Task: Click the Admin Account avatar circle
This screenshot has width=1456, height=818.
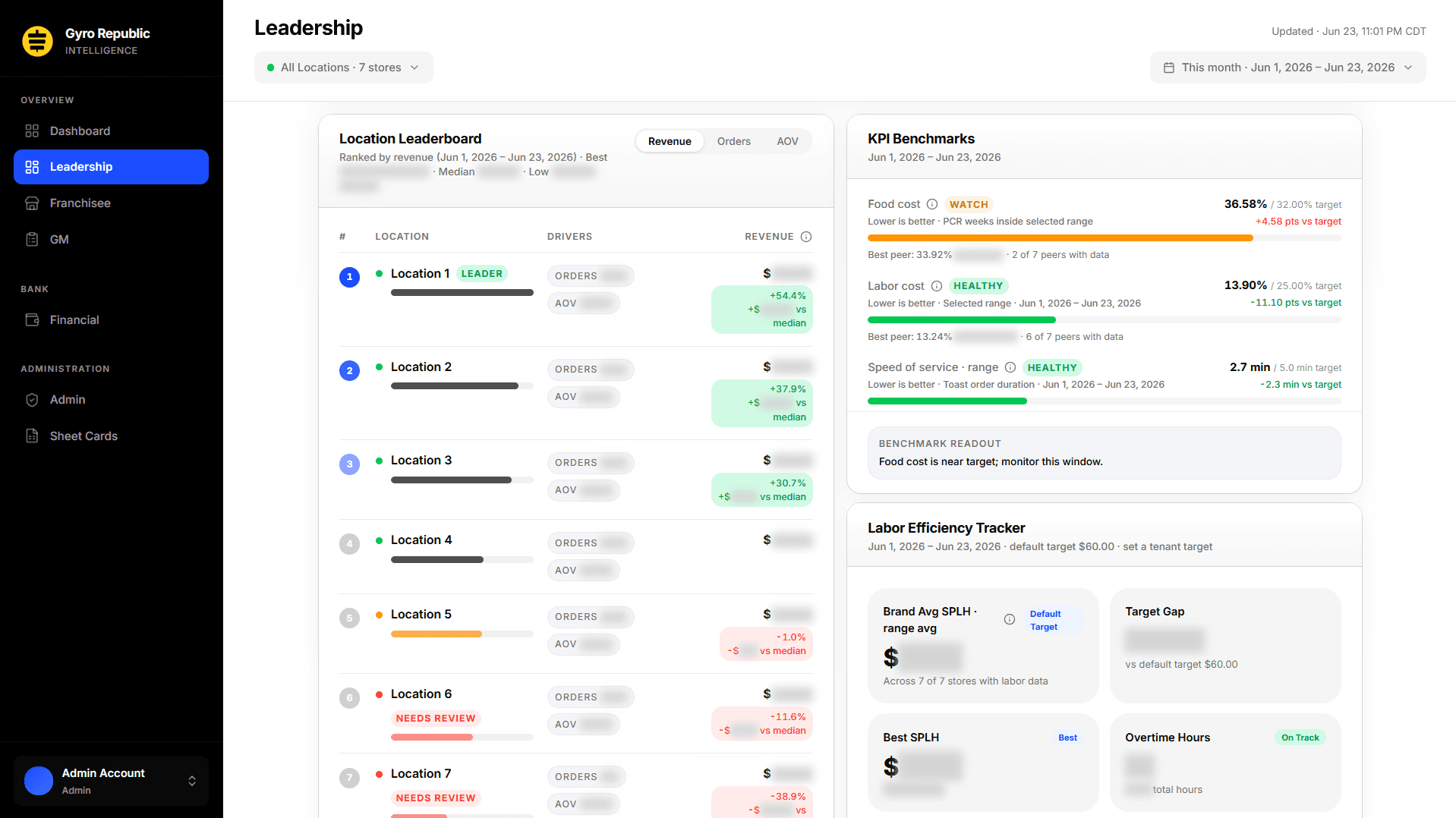Action: click(39, 781)
